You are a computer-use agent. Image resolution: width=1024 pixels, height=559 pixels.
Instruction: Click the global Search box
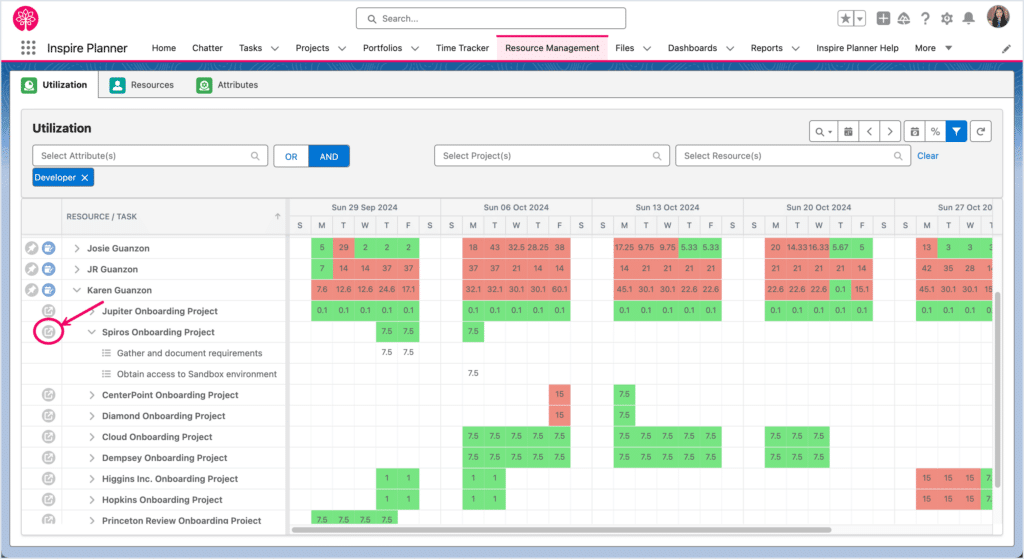[491, 18]
